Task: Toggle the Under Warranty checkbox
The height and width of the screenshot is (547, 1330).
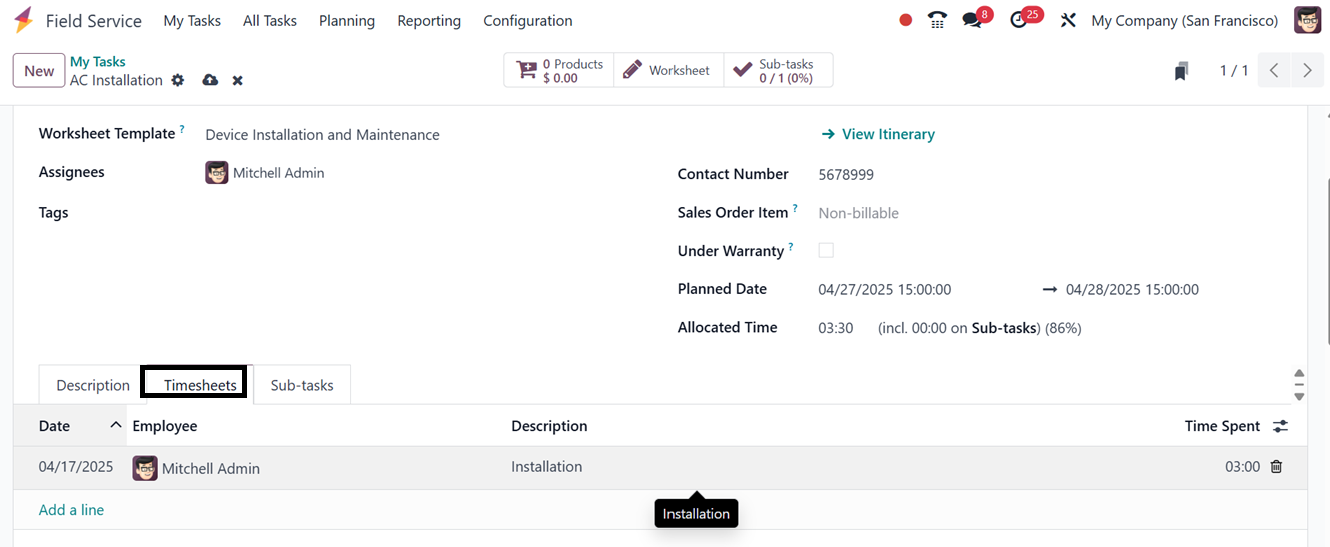Action: click(826, 251)
